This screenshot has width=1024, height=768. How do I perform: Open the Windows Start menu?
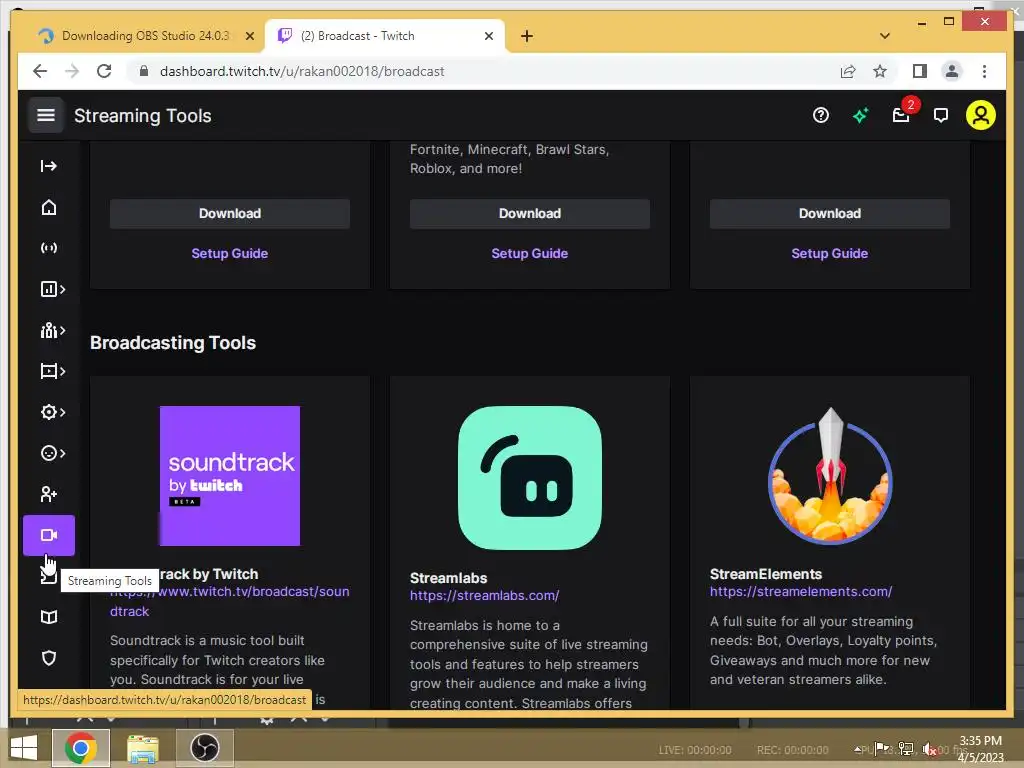point(24,748)
